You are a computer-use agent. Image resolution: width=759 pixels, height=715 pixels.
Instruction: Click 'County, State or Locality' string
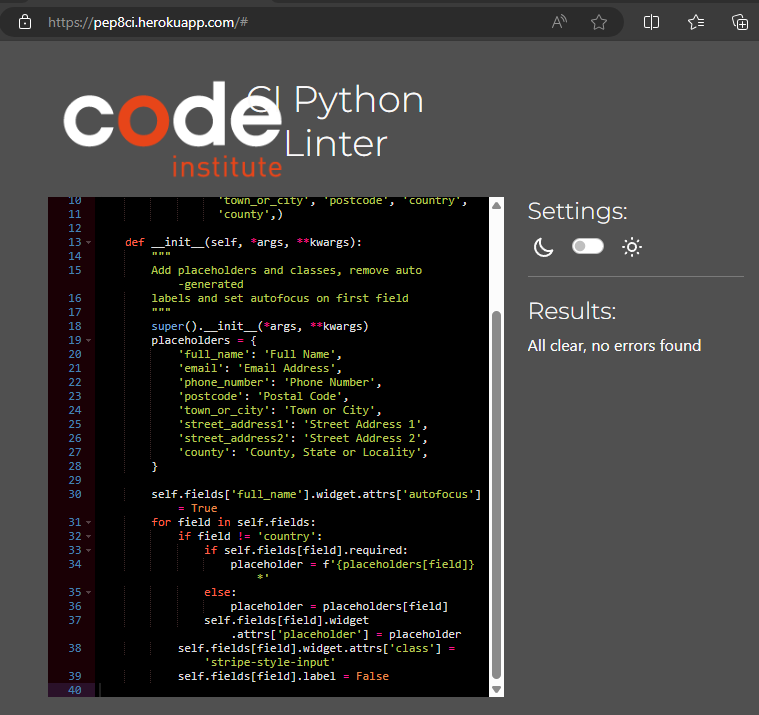click(333, 453)
